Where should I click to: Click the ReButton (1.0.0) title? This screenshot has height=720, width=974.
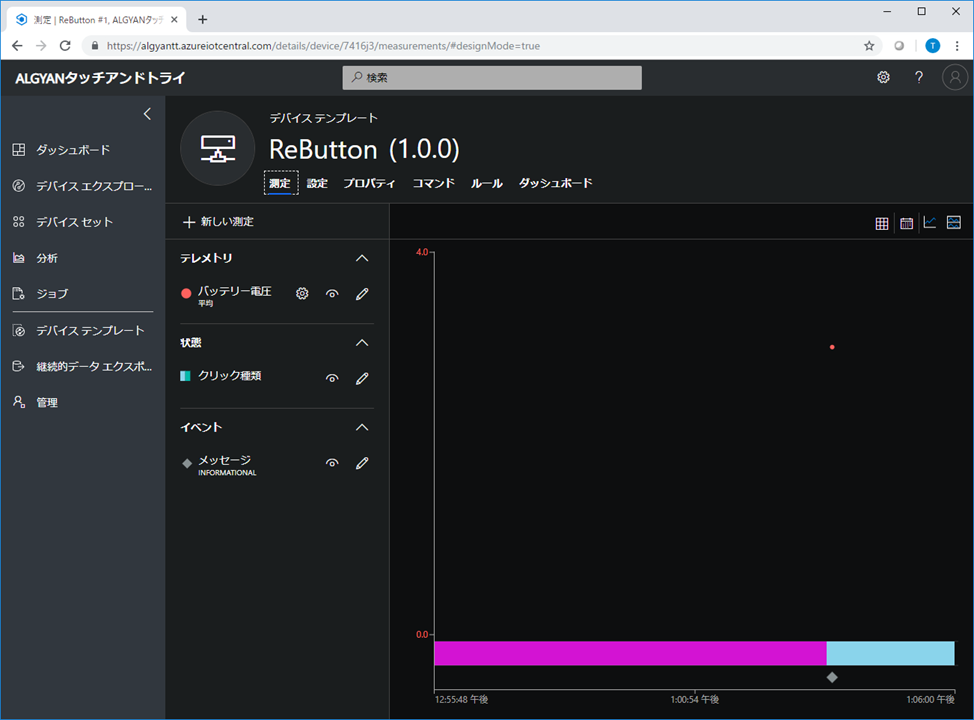pyautogui.click(x=364, y=149)
